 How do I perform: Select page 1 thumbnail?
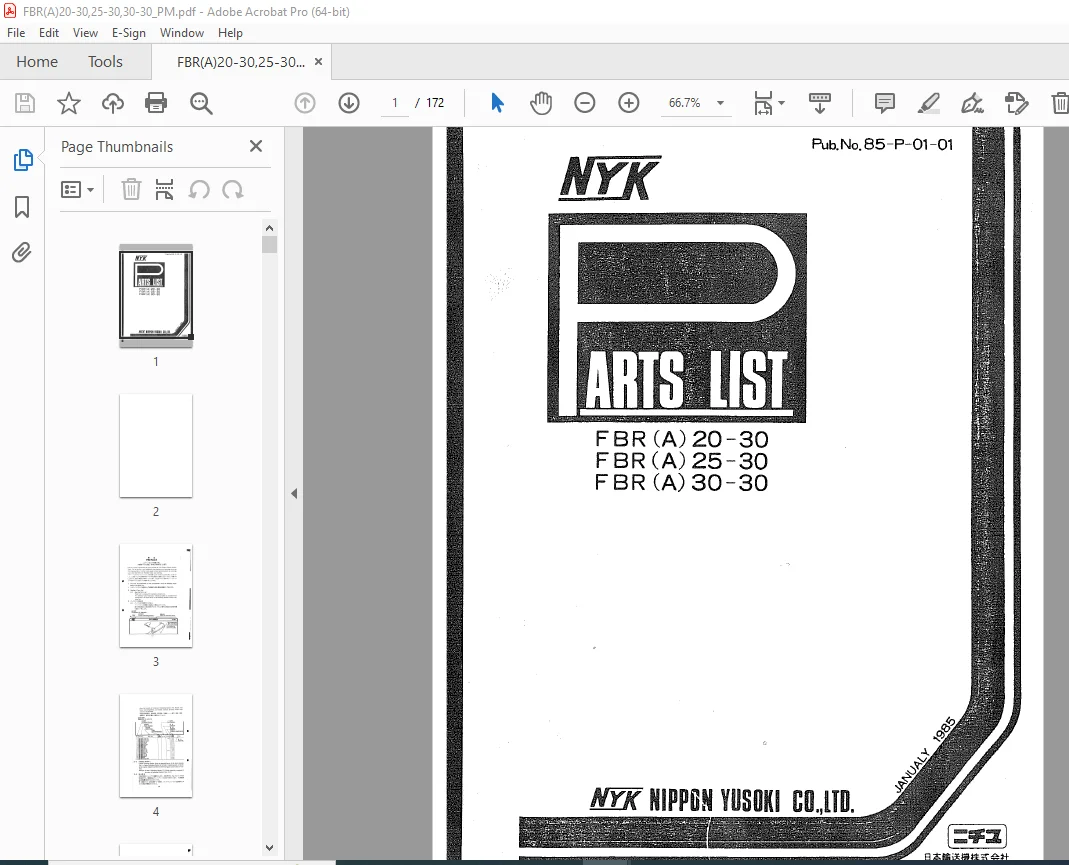pos(156,296)
